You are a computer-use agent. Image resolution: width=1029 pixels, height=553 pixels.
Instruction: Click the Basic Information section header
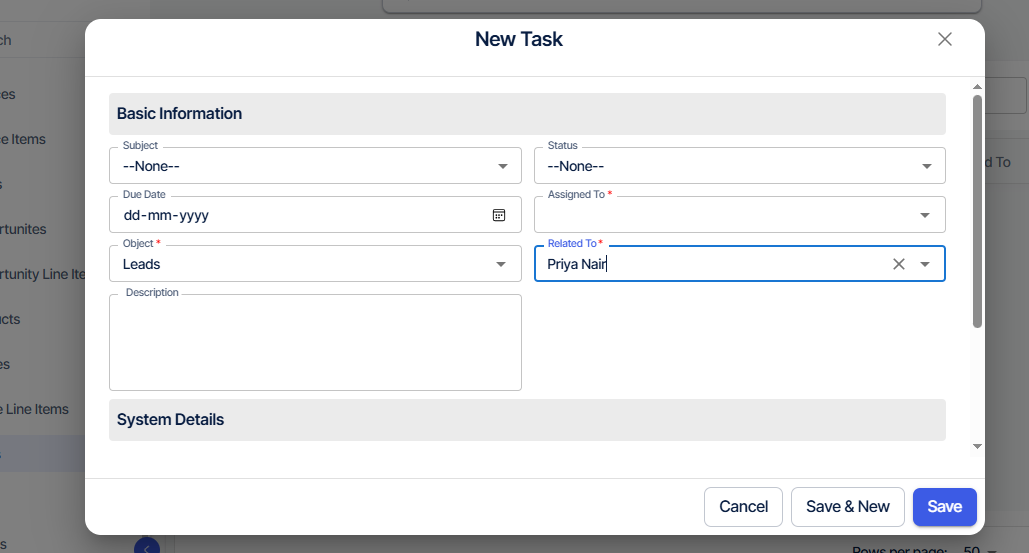pos(527,113)
